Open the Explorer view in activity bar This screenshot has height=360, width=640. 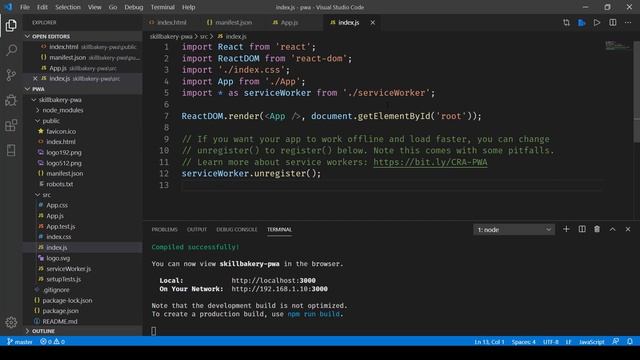(x=11, y=25)
